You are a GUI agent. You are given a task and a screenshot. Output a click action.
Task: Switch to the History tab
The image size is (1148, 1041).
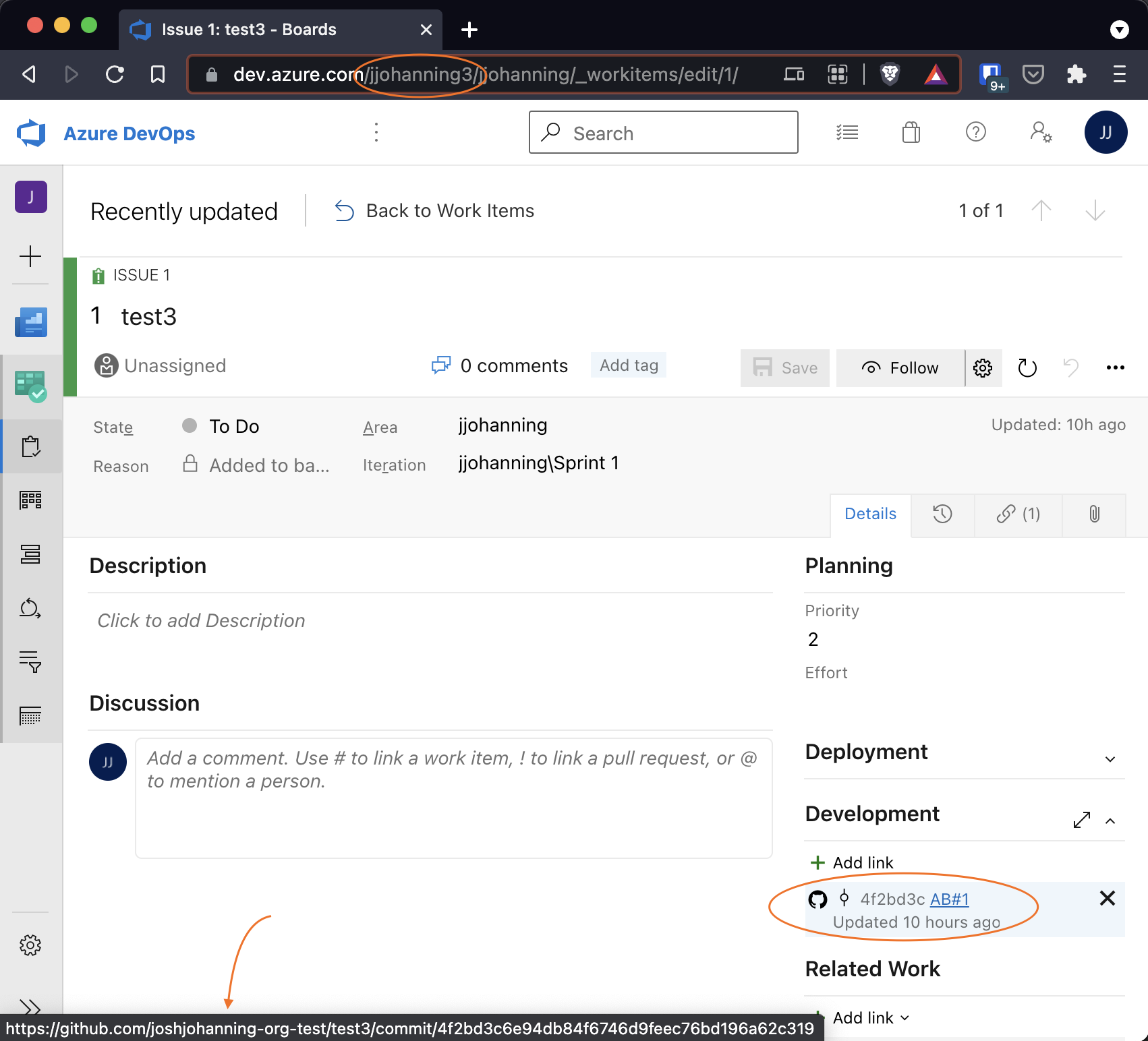point(942,514)
